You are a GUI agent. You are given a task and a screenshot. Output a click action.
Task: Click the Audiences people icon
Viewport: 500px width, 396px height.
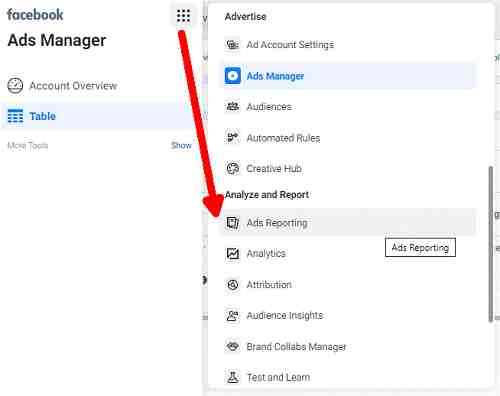point(232,107)
